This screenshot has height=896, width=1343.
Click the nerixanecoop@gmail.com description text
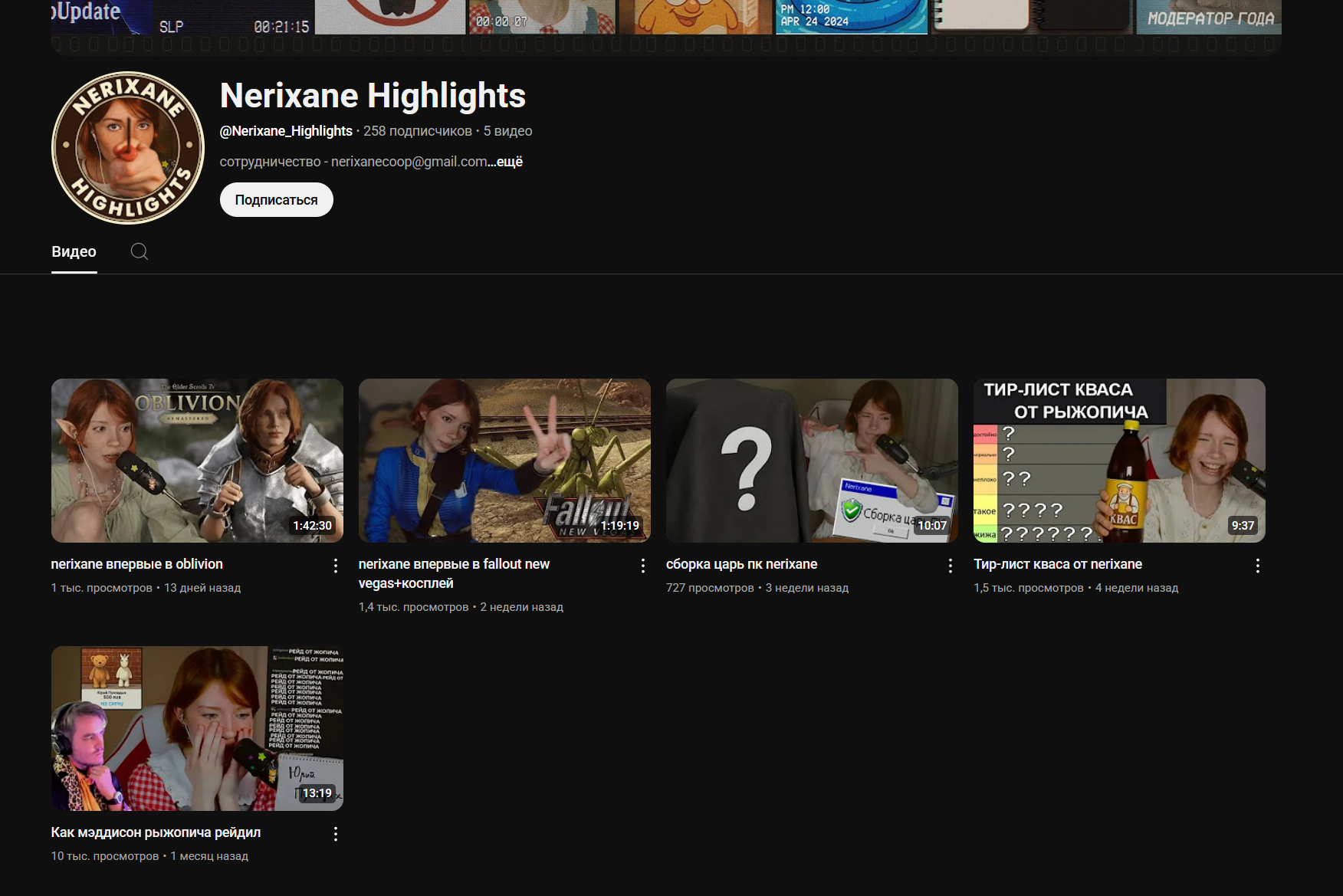tap(409, 162)
